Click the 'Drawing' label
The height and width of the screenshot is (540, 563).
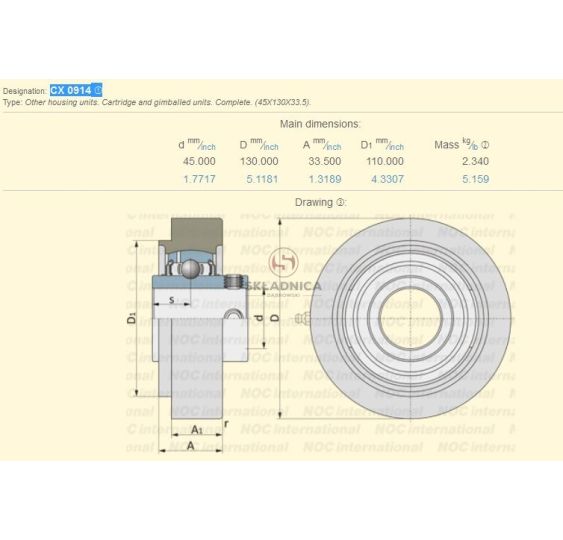tap(314, 202)
